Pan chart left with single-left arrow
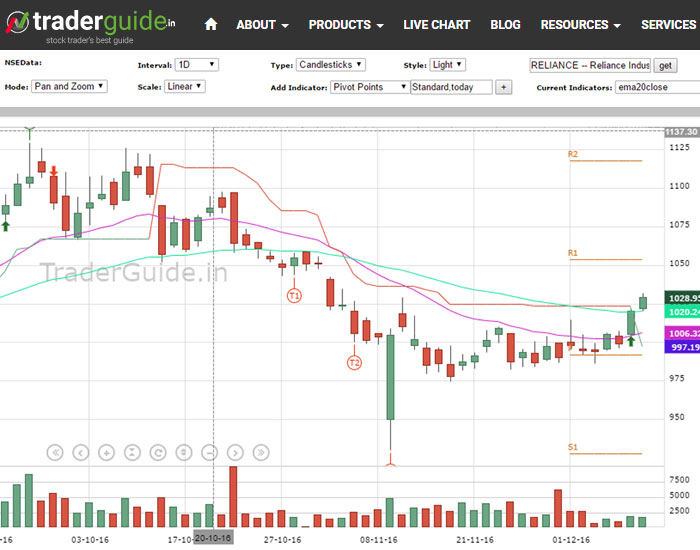 click(x=81, y=453)
